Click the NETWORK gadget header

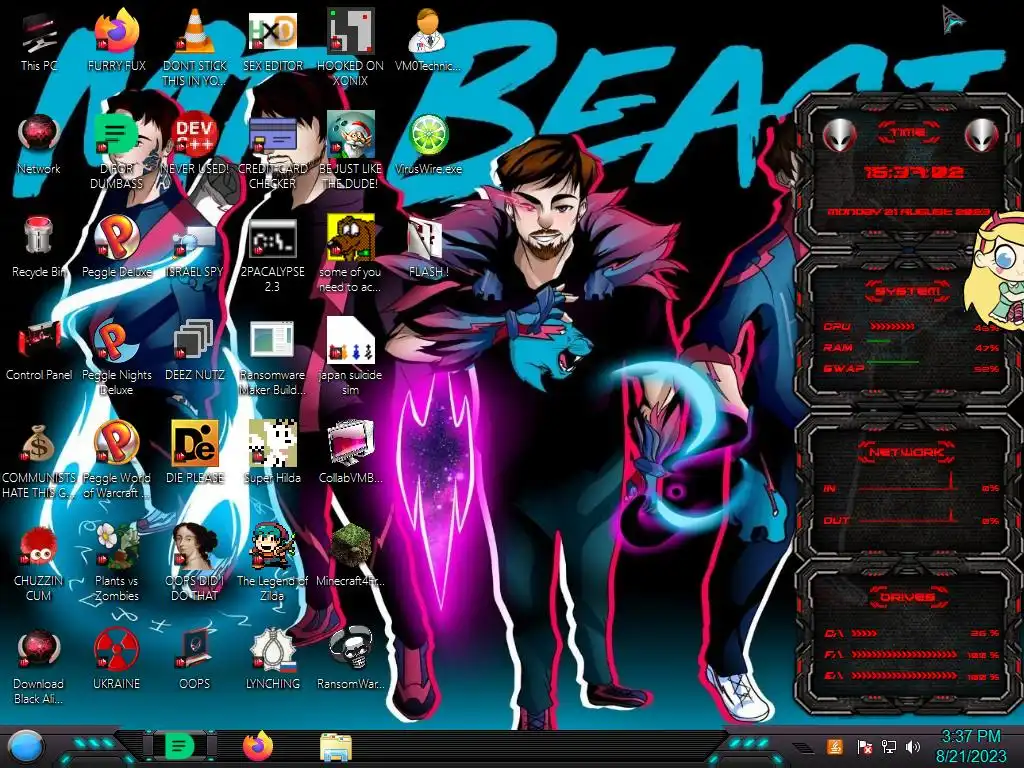906,451
